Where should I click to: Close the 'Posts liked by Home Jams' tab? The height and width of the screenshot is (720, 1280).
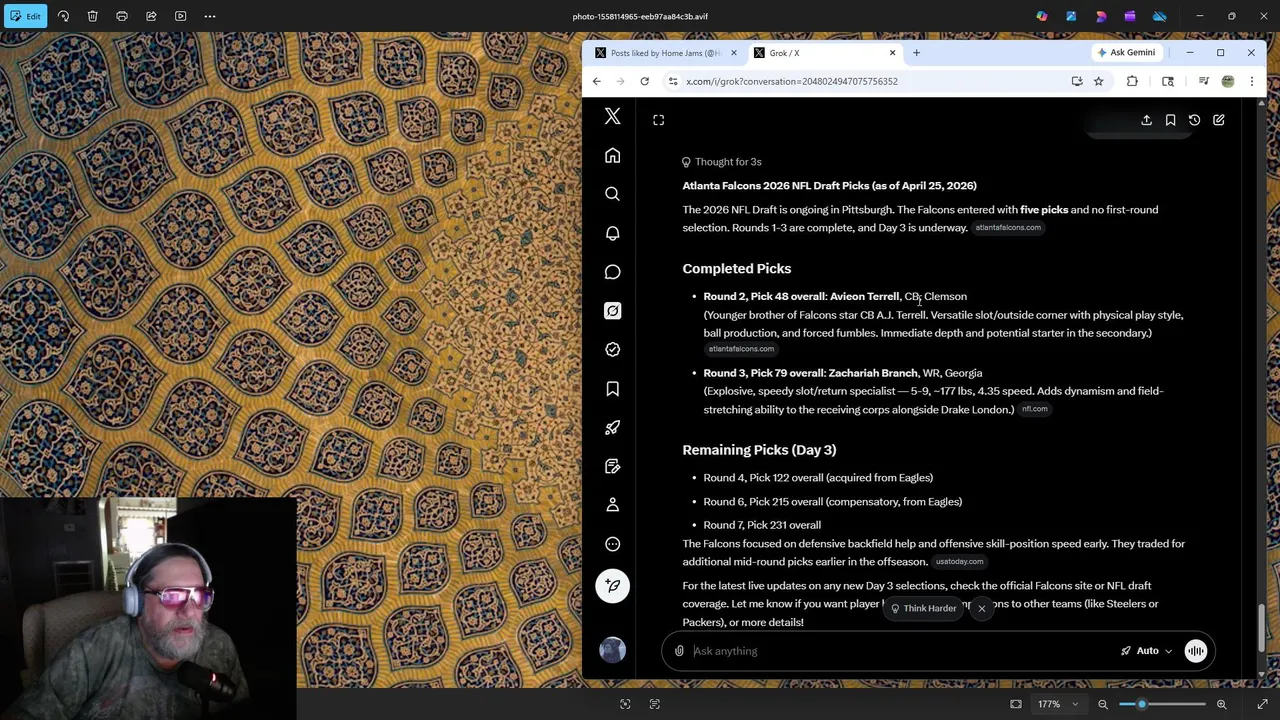[733, 53]
